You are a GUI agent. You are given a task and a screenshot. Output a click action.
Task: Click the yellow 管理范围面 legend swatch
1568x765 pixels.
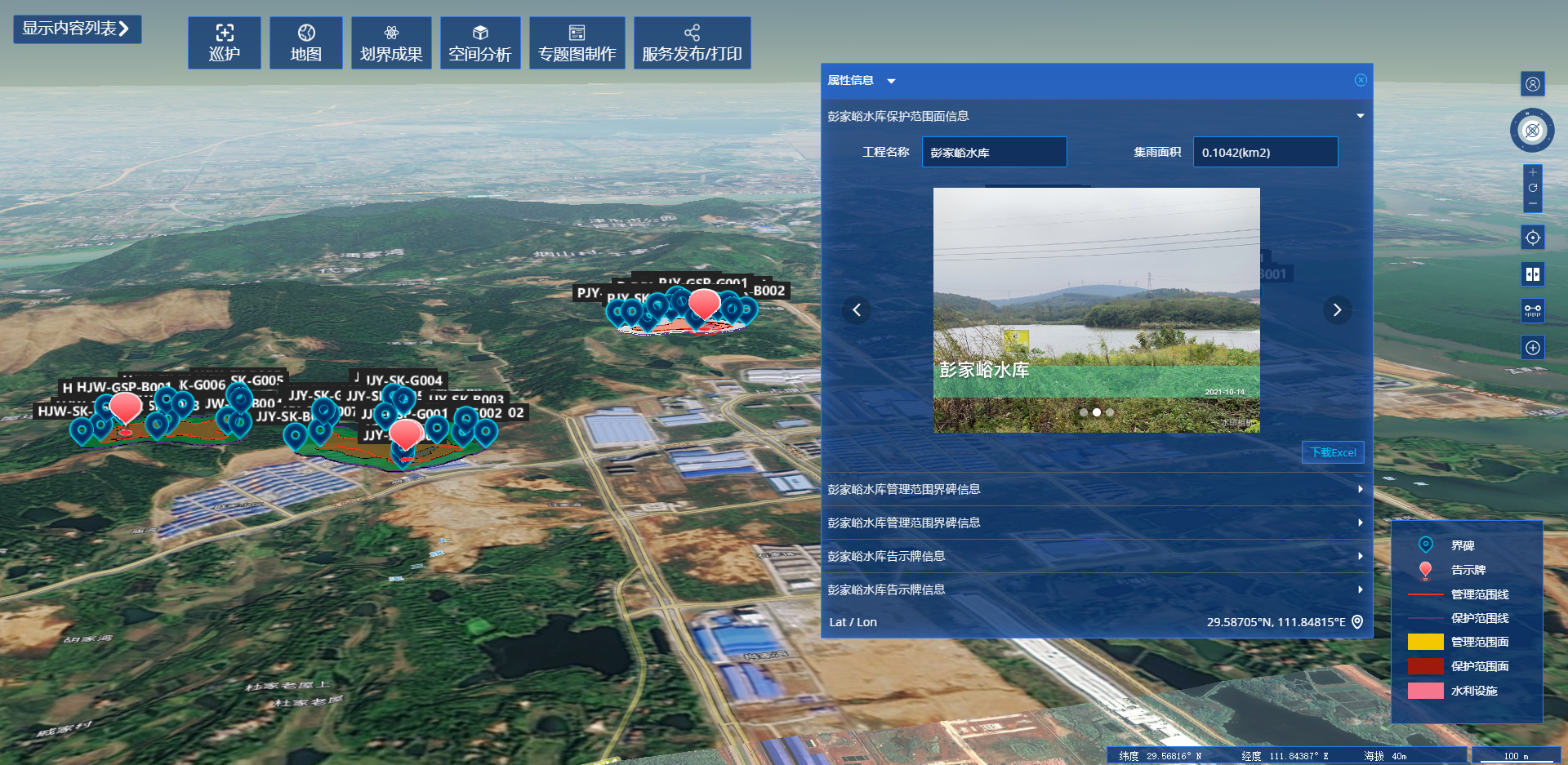1425,642
